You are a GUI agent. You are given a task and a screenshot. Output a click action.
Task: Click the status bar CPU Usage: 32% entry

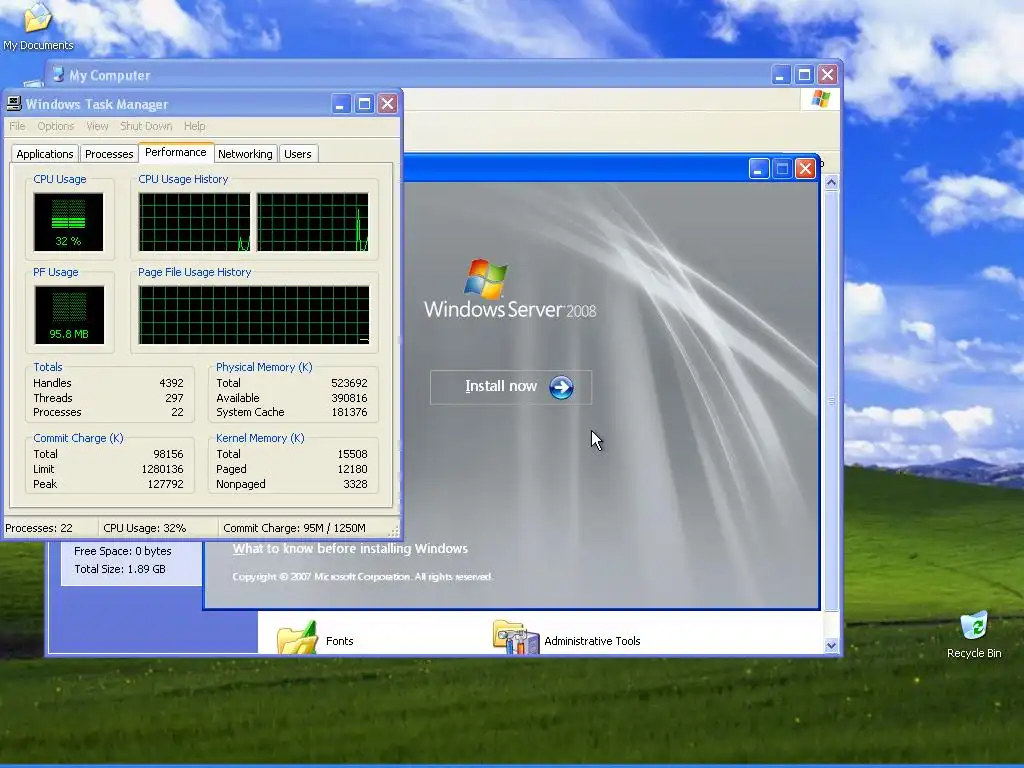pyautogui.click(x=144, y=528)
